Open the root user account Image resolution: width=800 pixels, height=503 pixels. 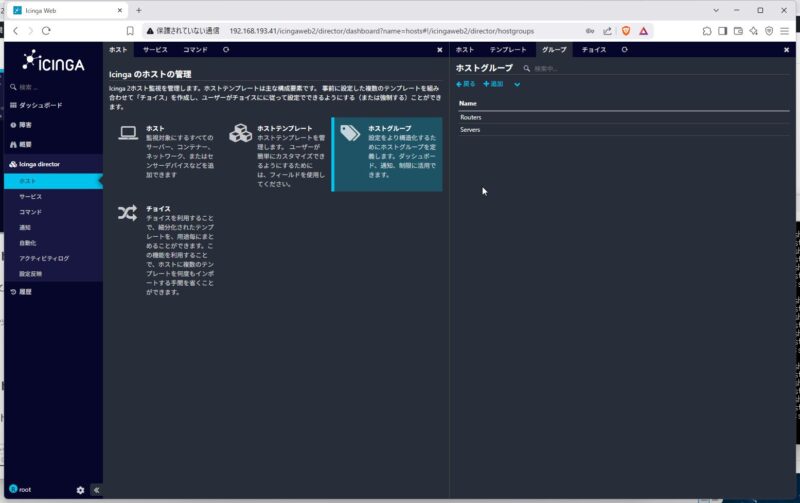[x=20, y=489]
